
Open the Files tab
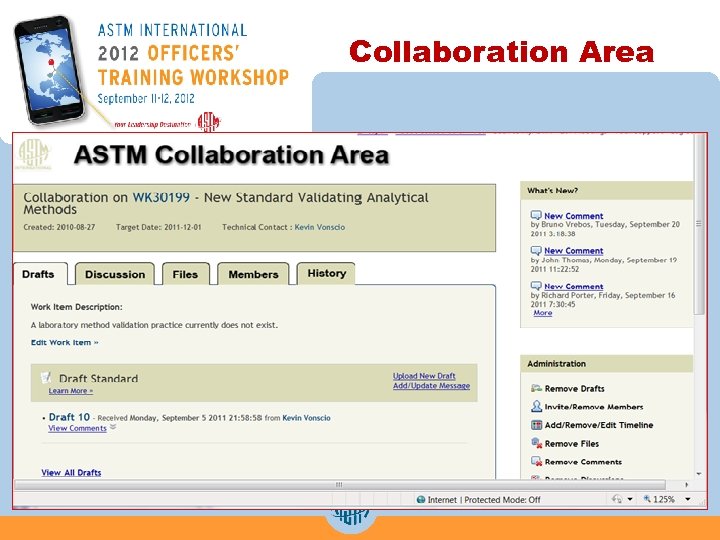pyautogui.click(x=186, y=274)
